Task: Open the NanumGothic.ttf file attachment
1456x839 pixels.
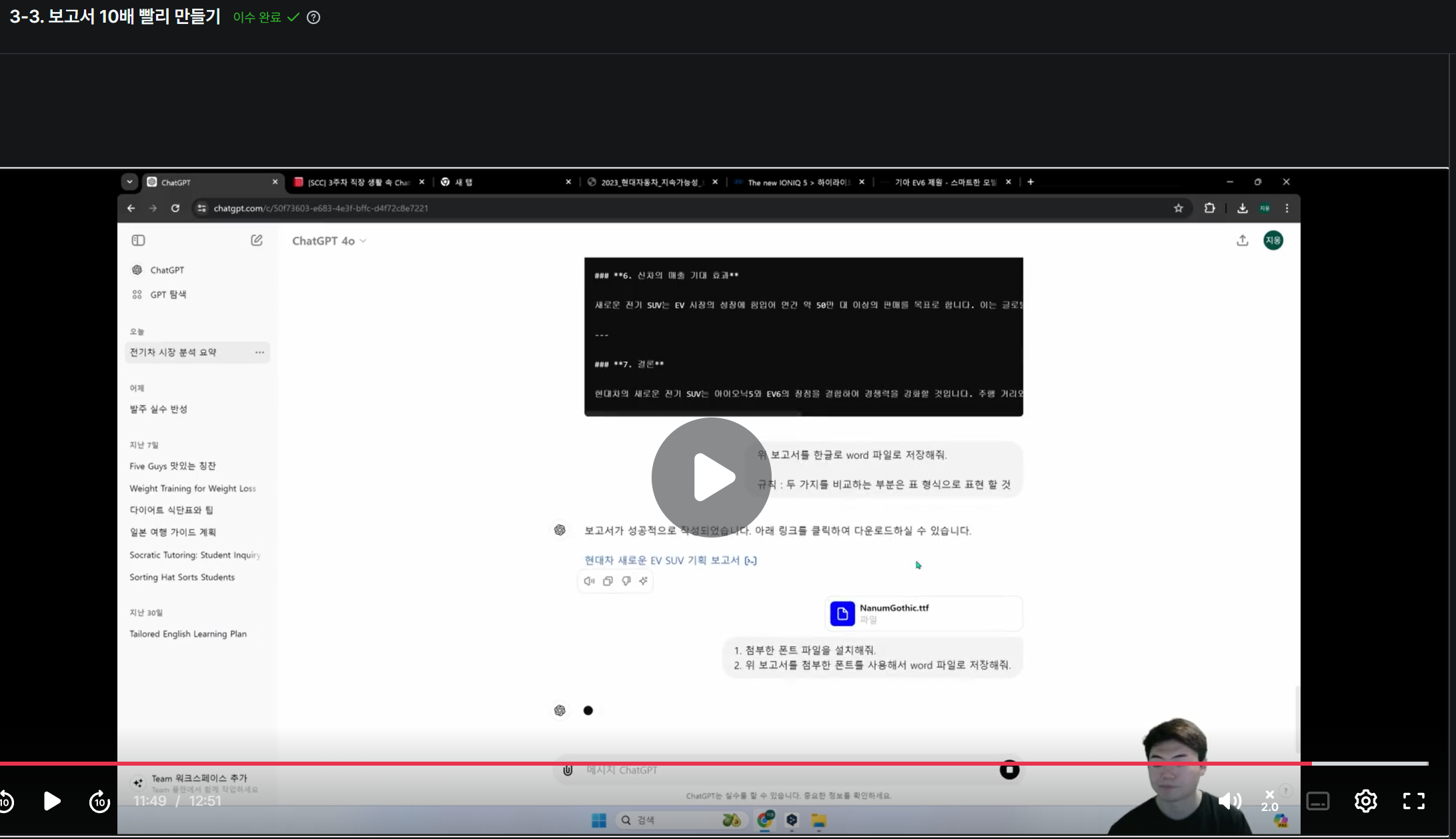Action: point(924,613)
